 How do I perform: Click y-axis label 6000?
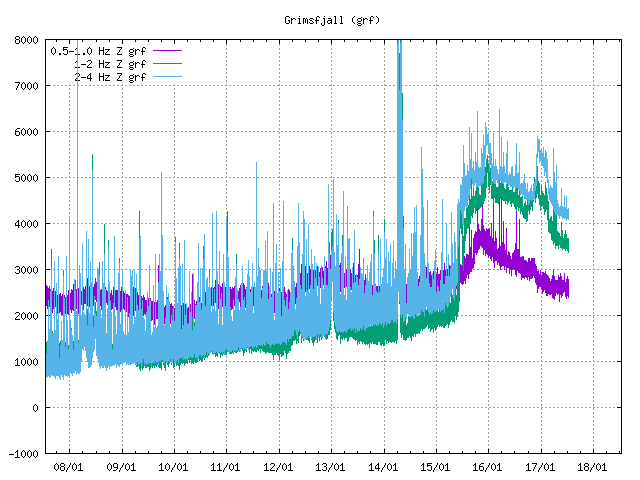[x=27, y=132]
